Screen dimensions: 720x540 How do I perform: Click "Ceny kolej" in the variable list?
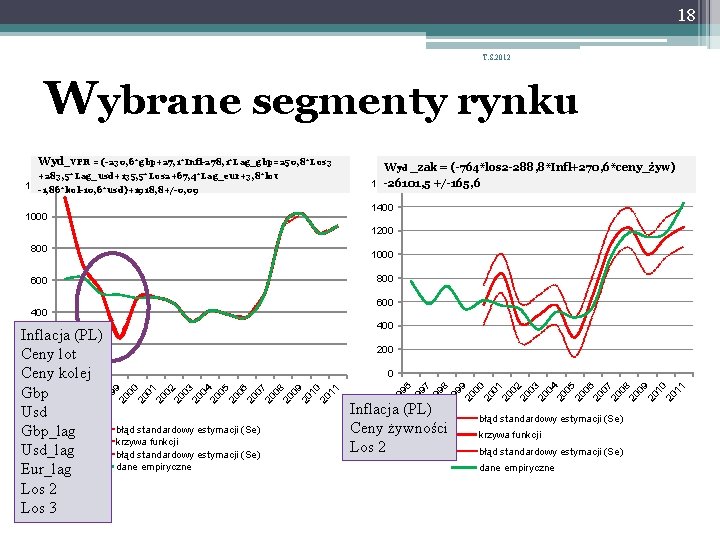(x=56, y=373)
